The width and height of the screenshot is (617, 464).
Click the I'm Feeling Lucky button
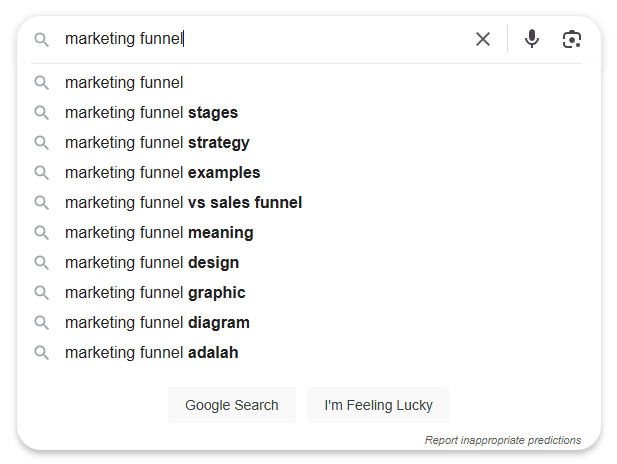click(x=378, y=405)
